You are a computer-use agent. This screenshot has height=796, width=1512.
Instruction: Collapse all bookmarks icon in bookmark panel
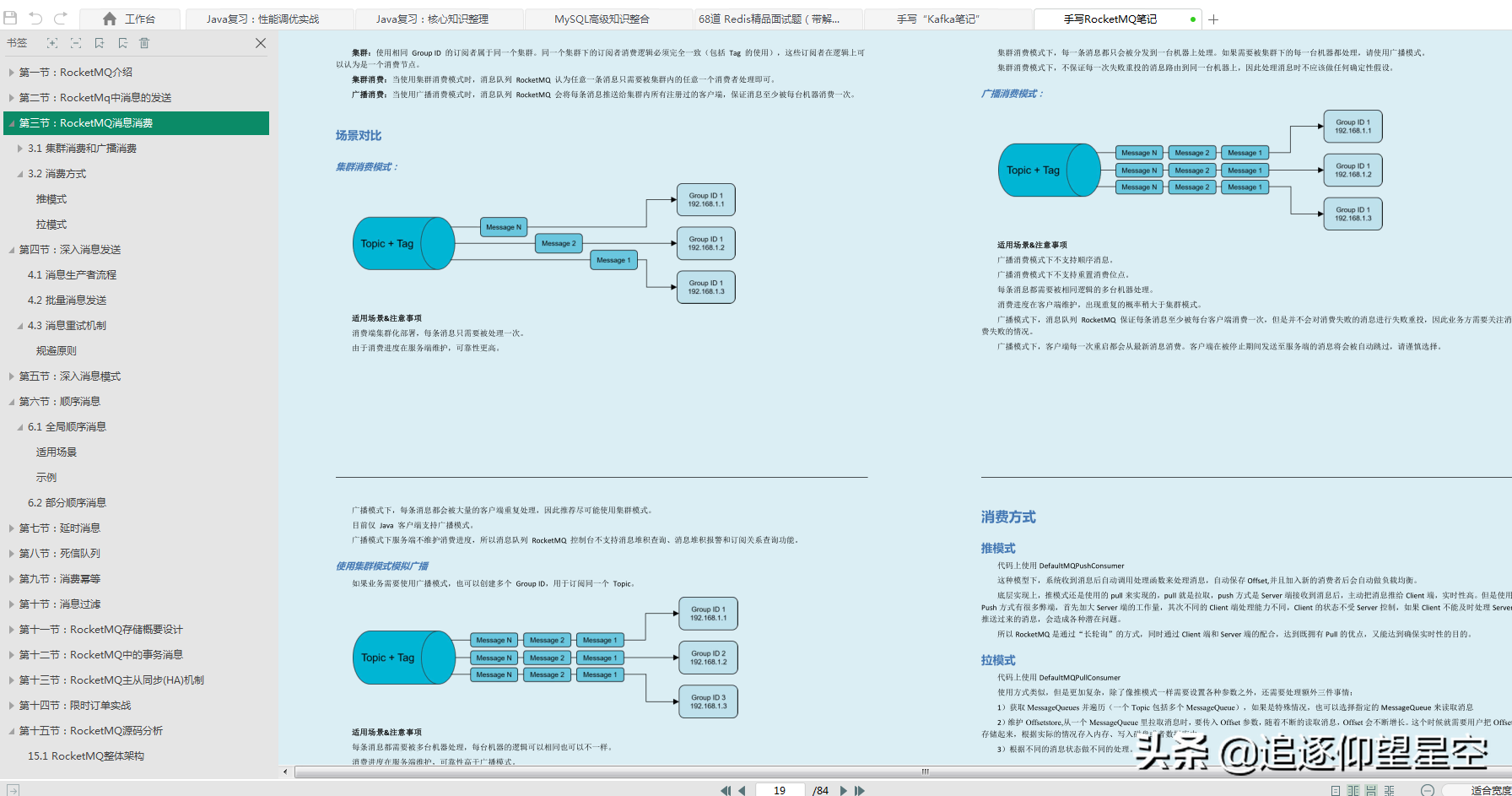76,43
